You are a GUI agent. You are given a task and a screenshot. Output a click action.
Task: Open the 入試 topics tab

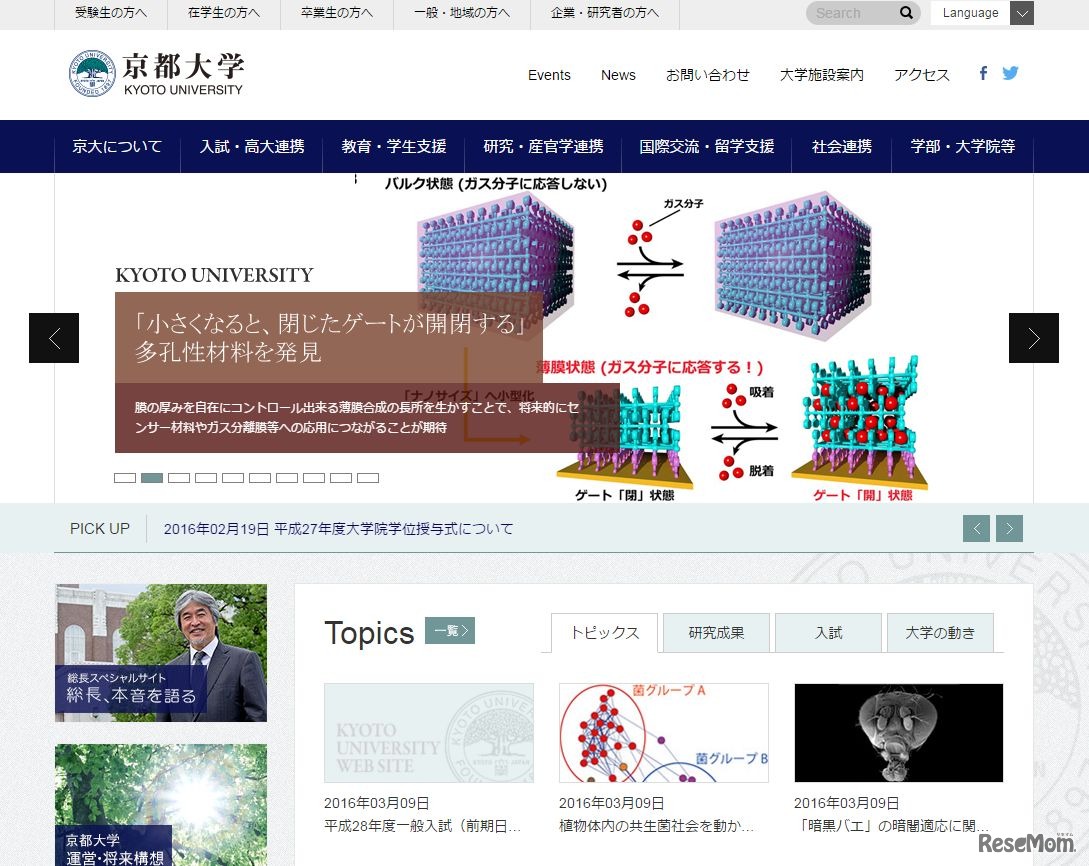coord(828,632)
